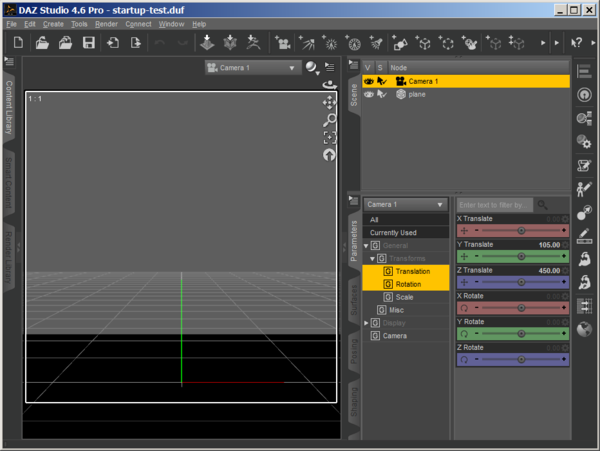Click the parameter filter text field

494,204
